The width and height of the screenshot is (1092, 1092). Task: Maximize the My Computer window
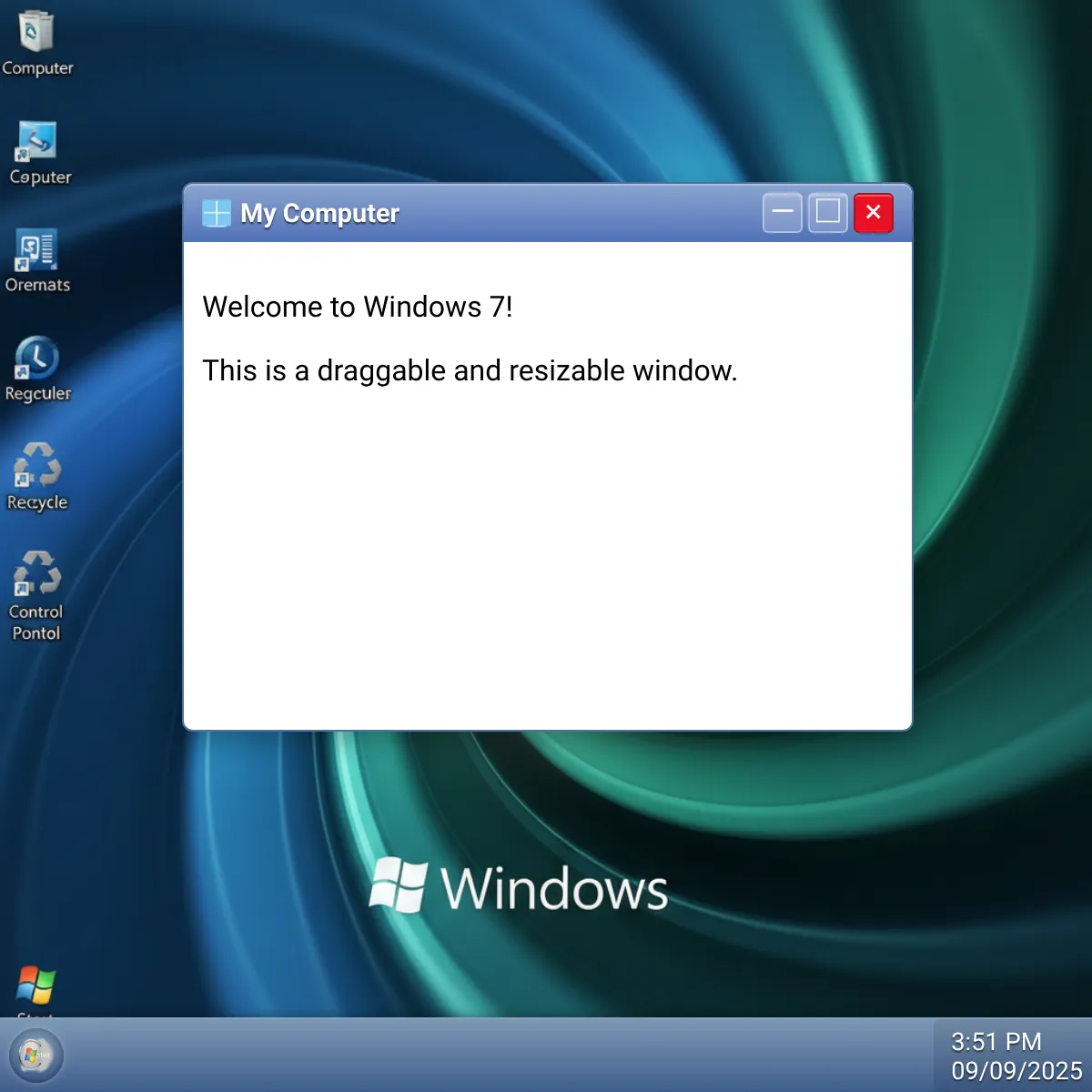click(x=828, y=213)
